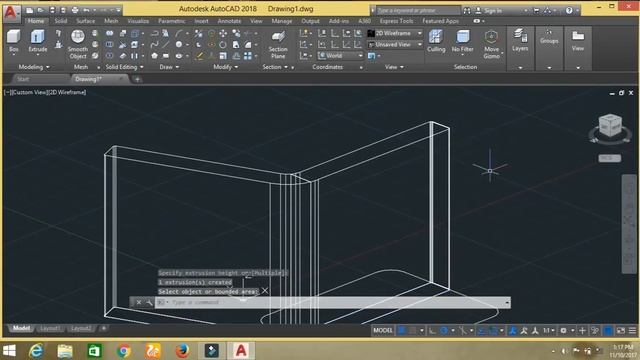
Task: Open the Layers panel button
Action: (x=520, y=40)
